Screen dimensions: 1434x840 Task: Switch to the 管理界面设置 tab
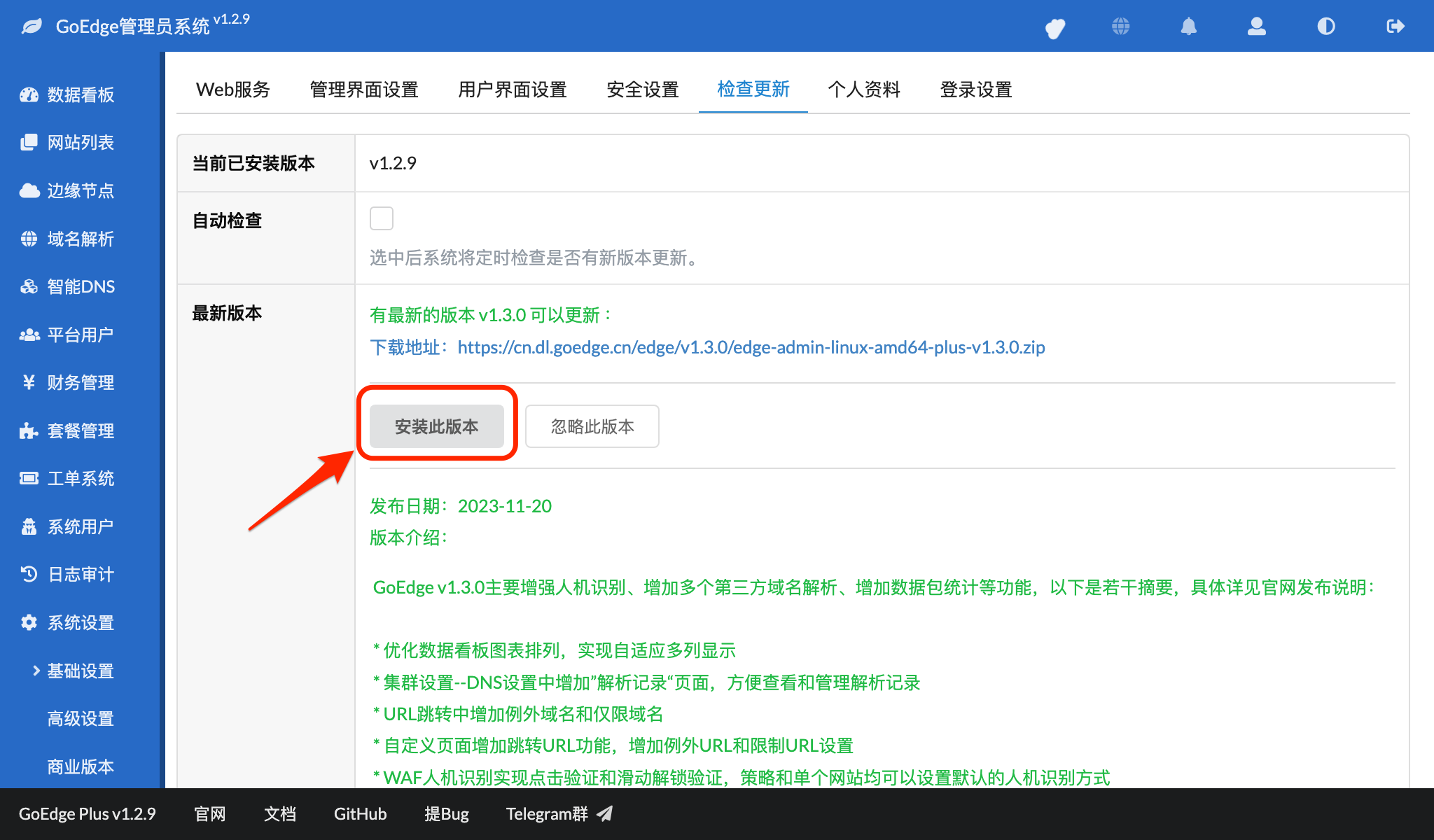pyautogui.click(x=364, y=90)
